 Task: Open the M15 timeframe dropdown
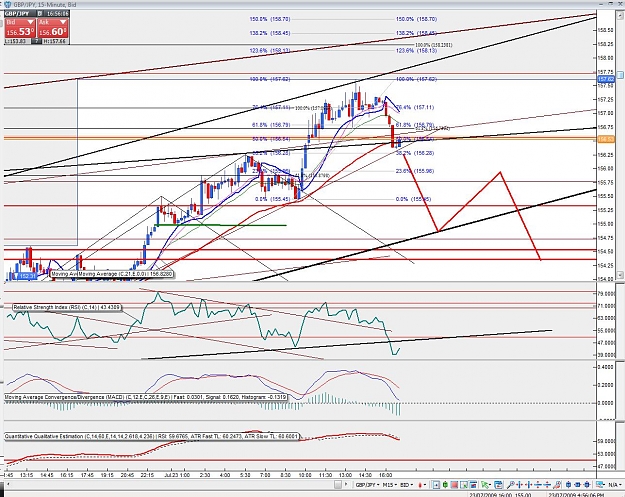coord(390,485)
